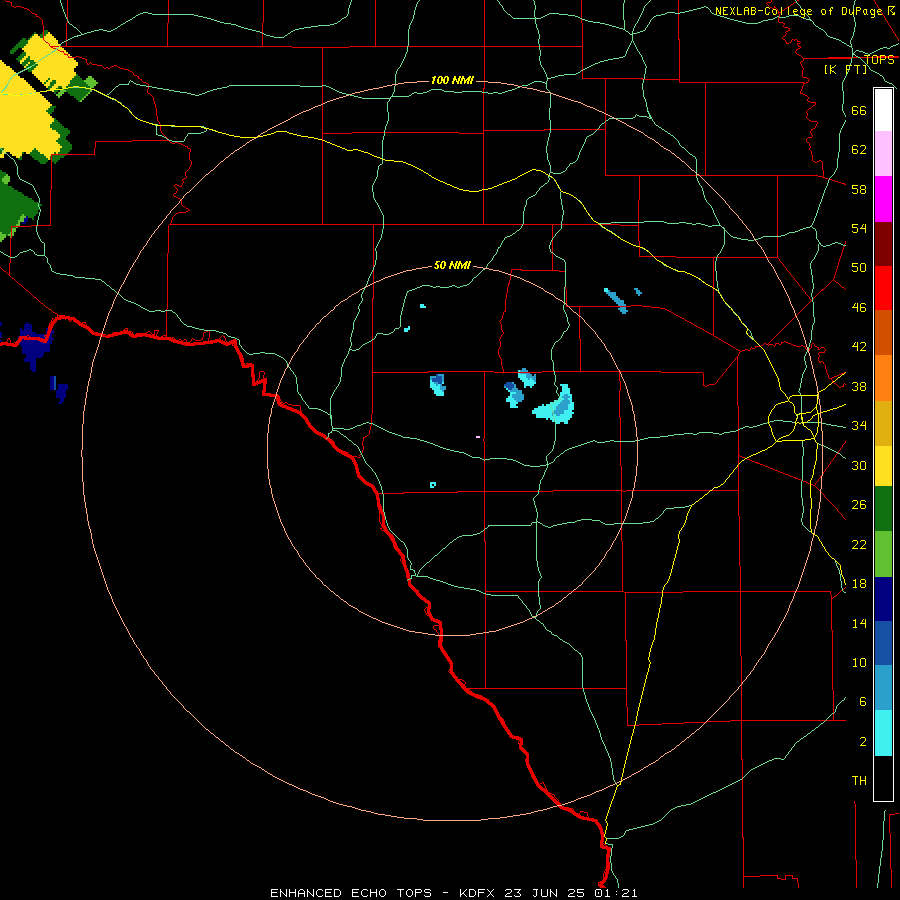Click the '14' legend value
Screen dimensions: 900x900
pos(859,623)
